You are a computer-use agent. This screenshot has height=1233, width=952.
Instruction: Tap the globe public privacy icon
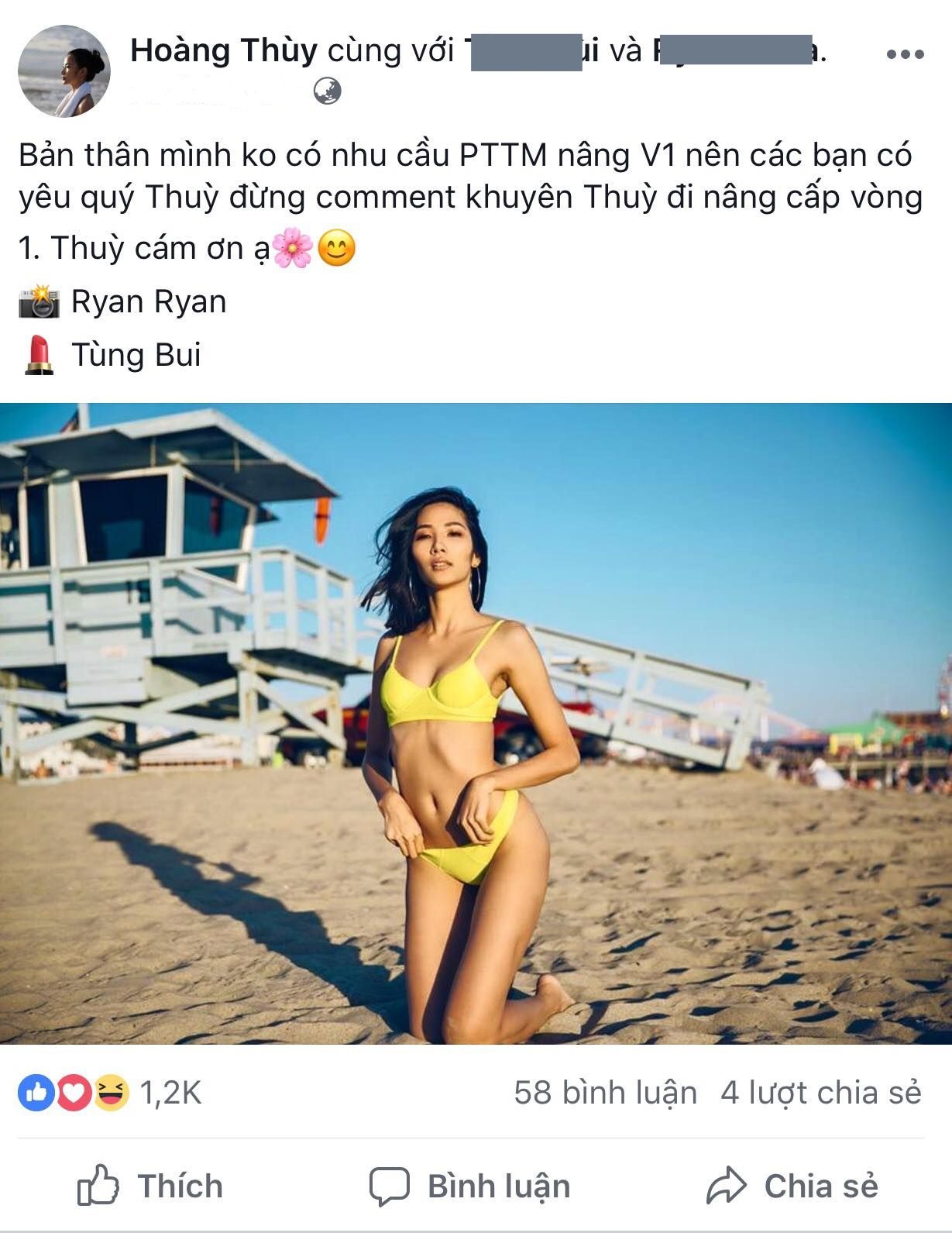[328, 91]
